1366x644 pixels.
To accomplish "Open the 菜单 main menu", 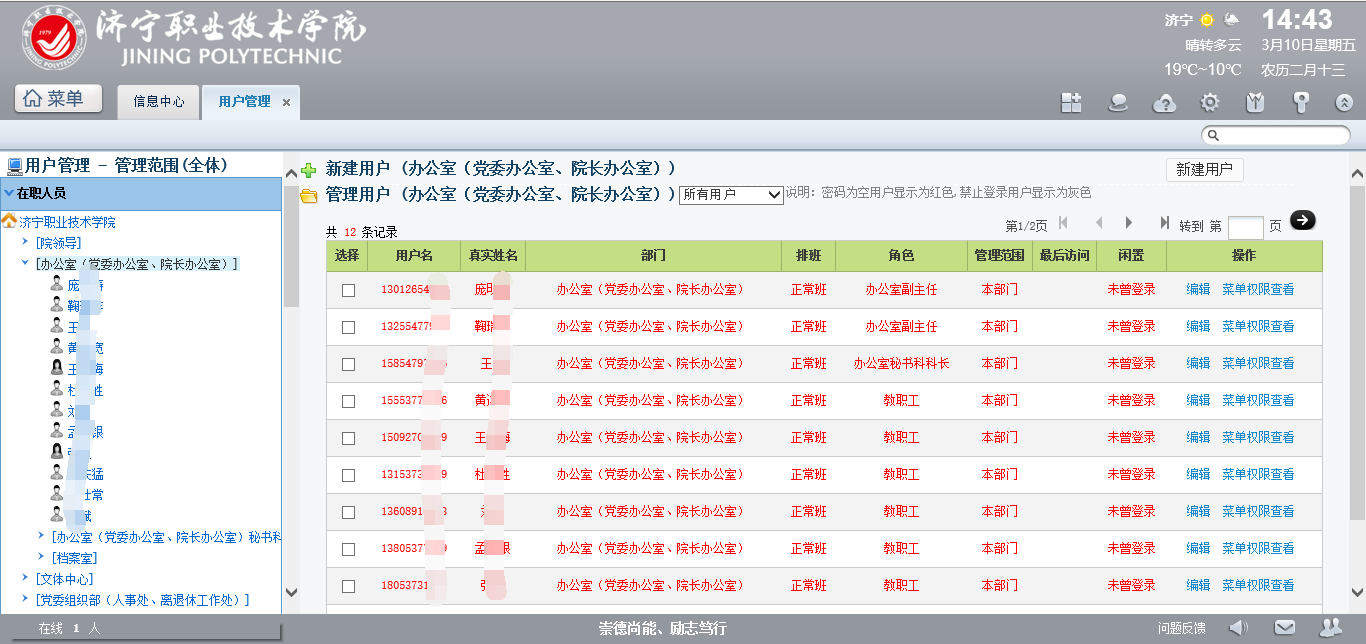I will 59,99.
